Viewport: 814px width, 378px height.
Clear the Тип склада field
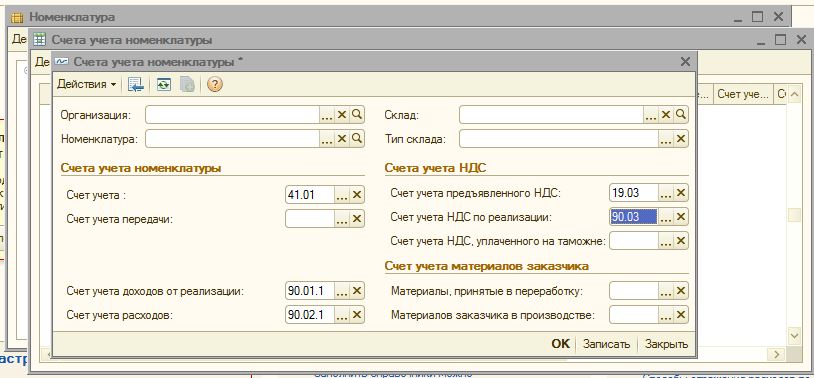681,139
